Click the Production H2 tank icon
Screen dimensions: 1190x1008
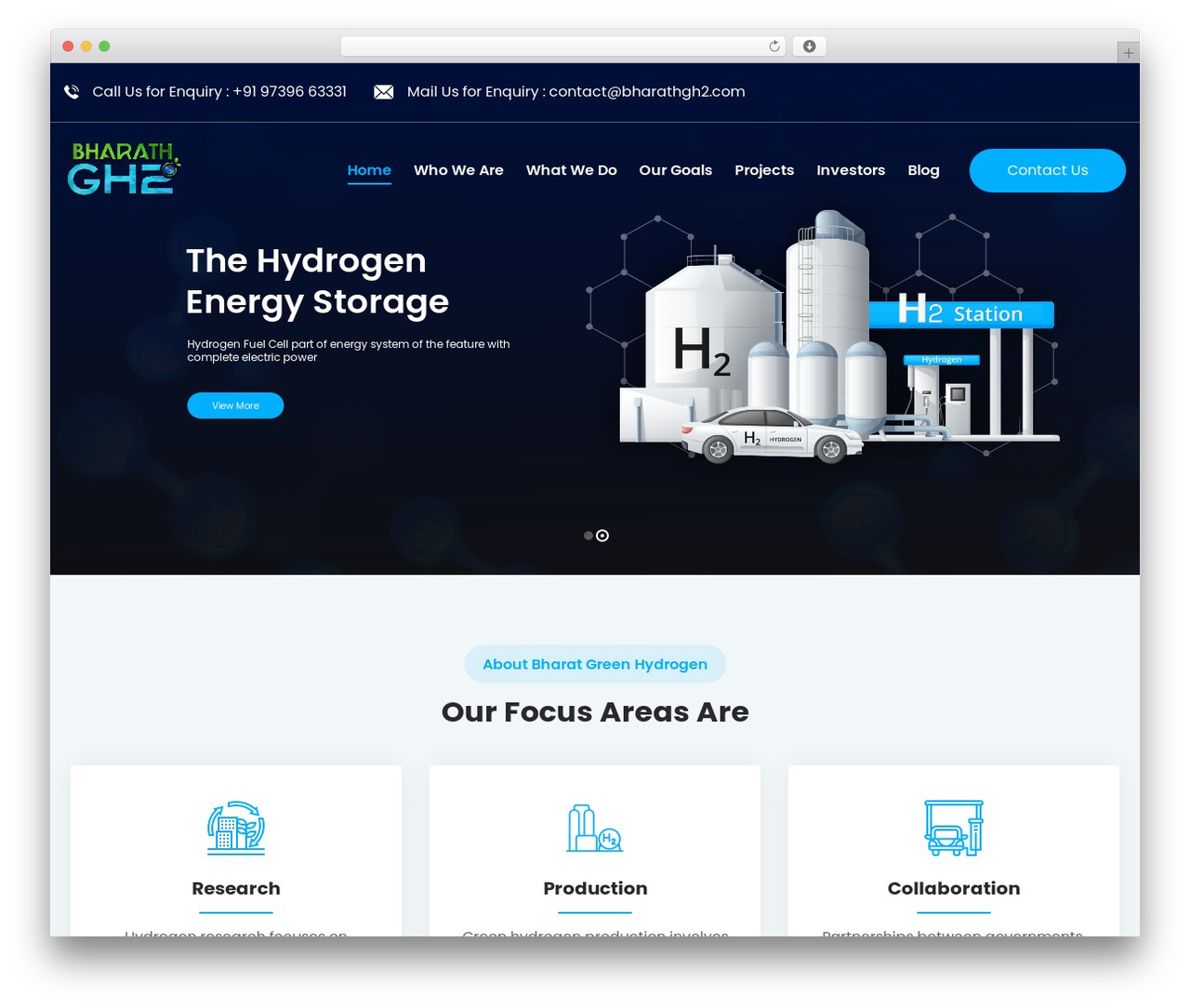pyautogui.click(x=595, y=828)
